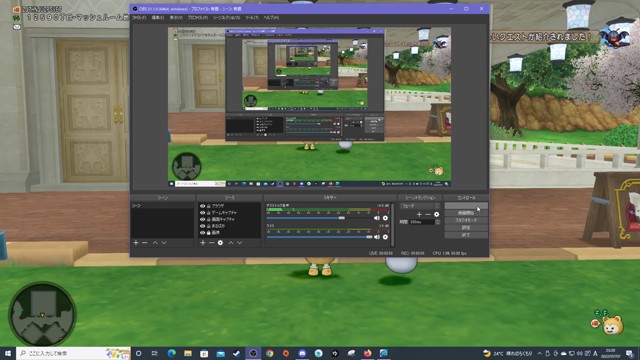Viewport: 640px width, 360px height.
Task: Hide the ブラウザ source via its eye icon
Action: point(202,206)
